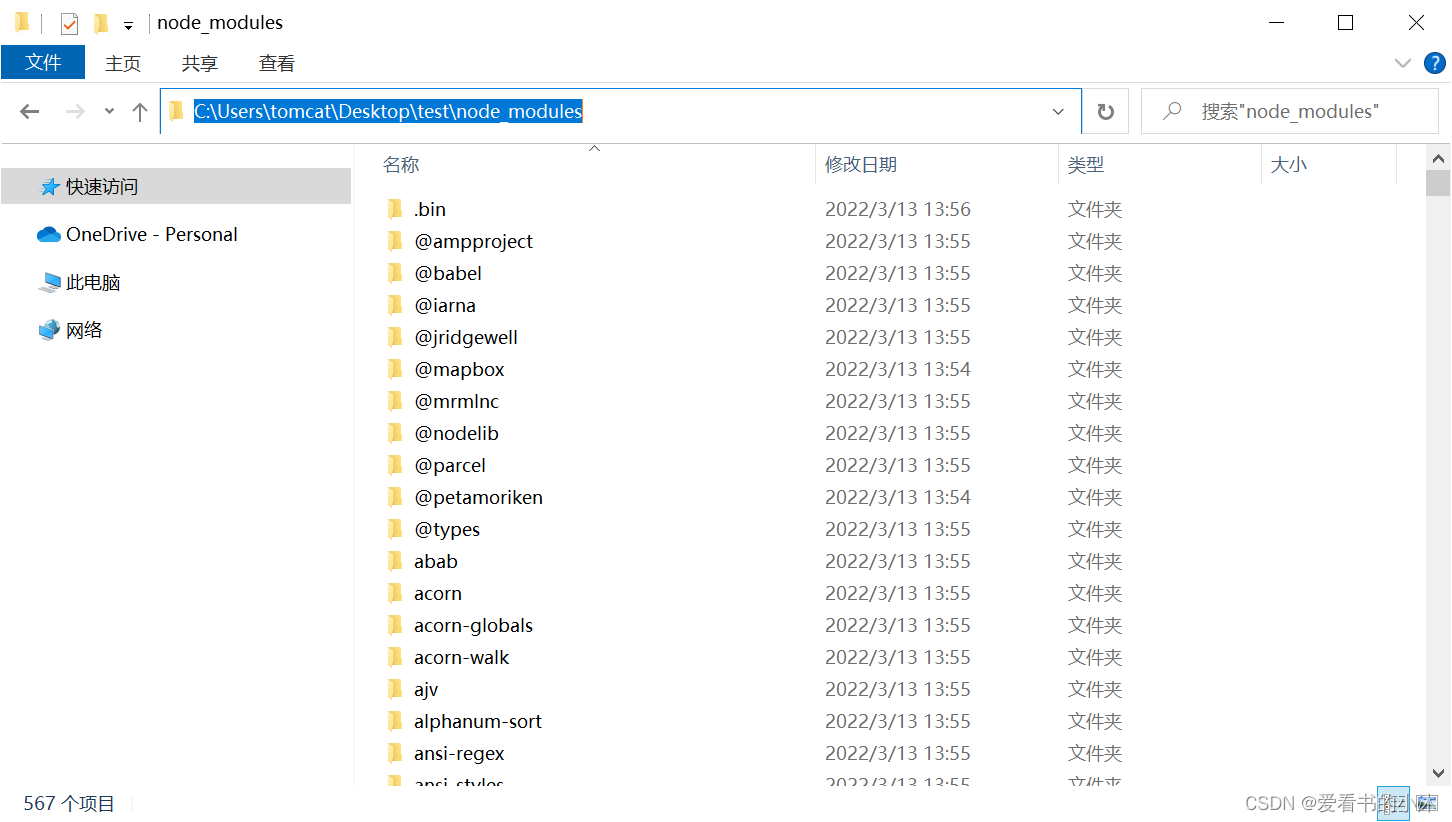Click the @iarna folder icon
This screenshot has height=822, width=1452.
(395, 305)
